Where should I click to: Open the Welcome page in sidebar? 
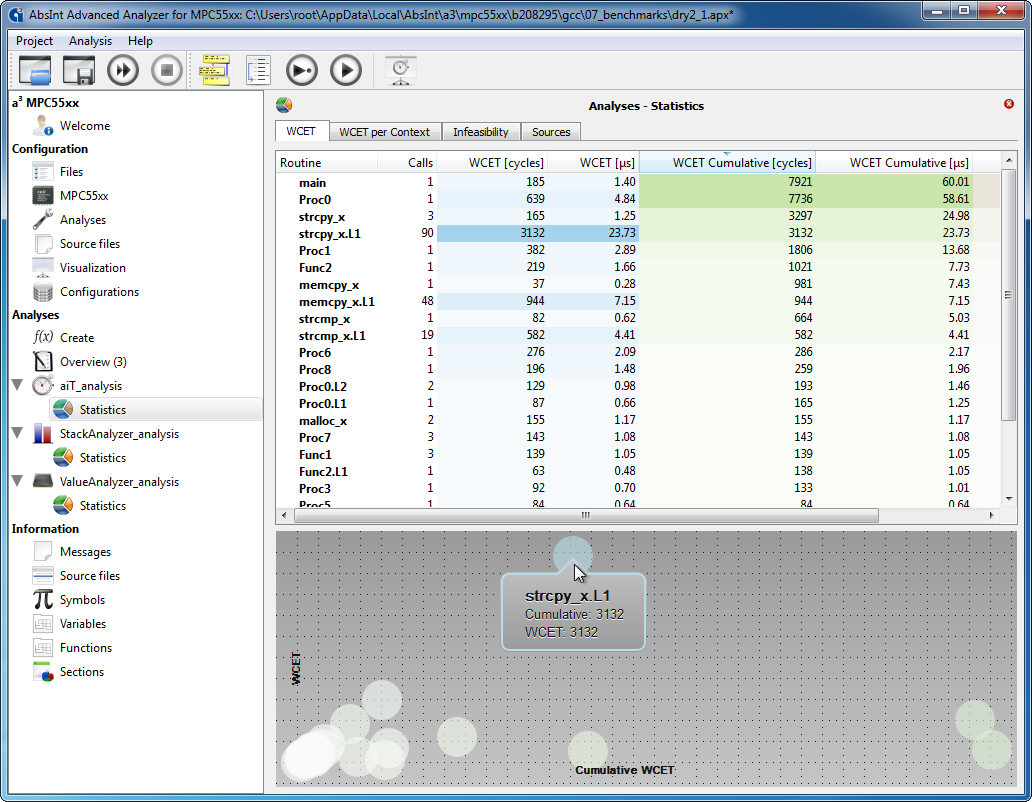click(x=85, y=126)
